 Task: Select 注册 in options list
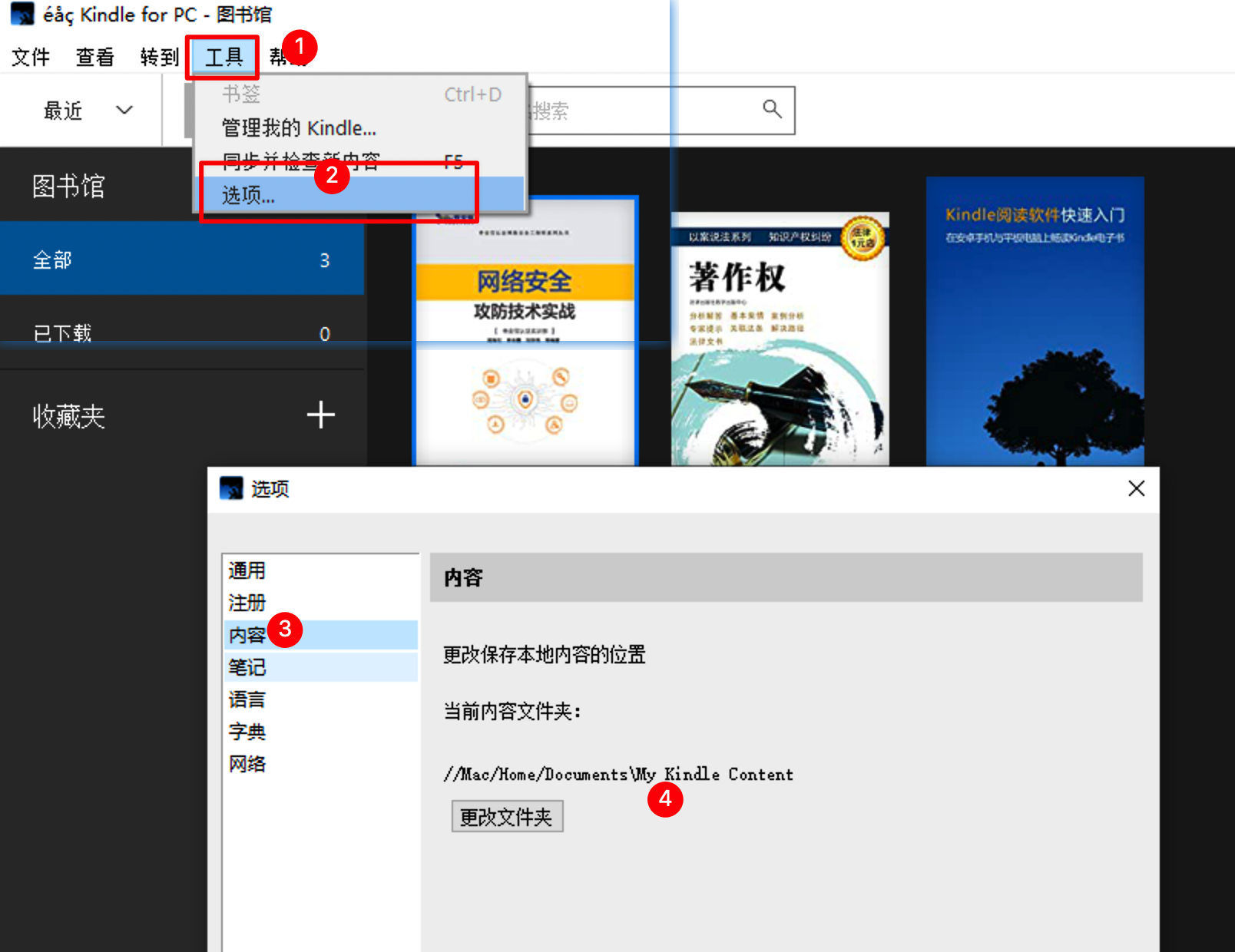321,603
